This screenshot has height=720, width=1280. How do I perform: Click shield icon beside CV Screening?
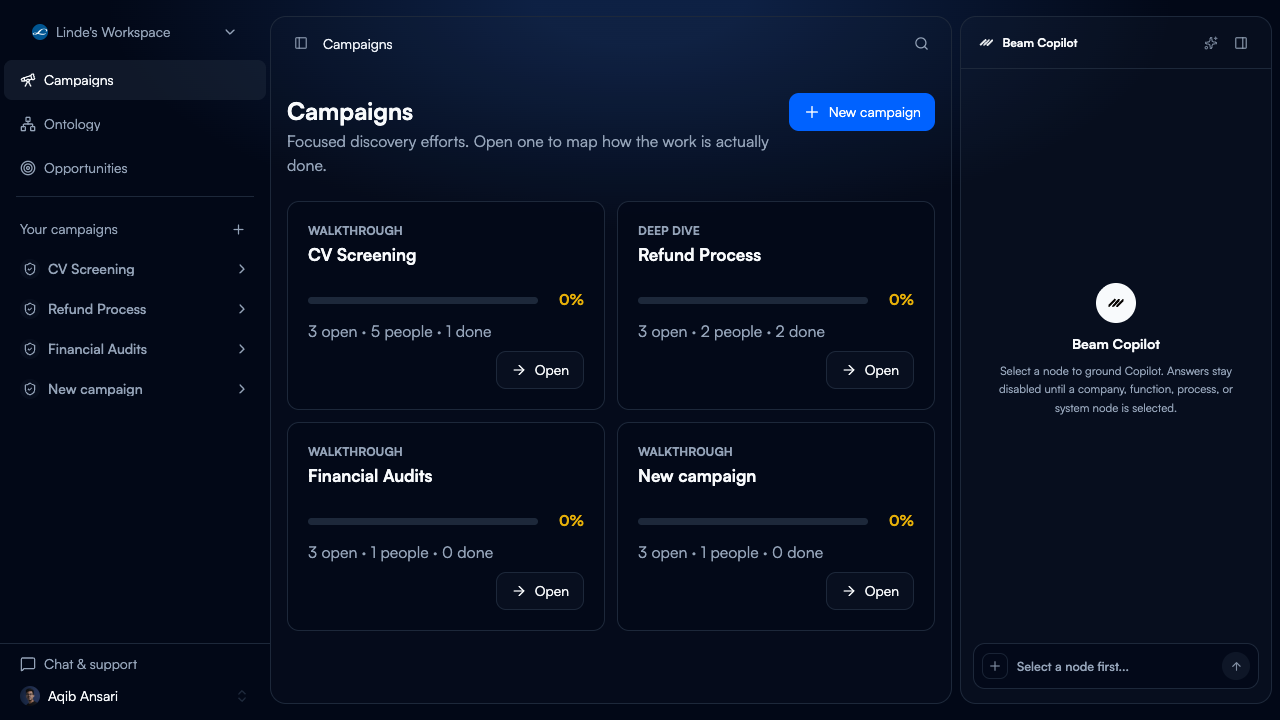(x=30, y=269)
